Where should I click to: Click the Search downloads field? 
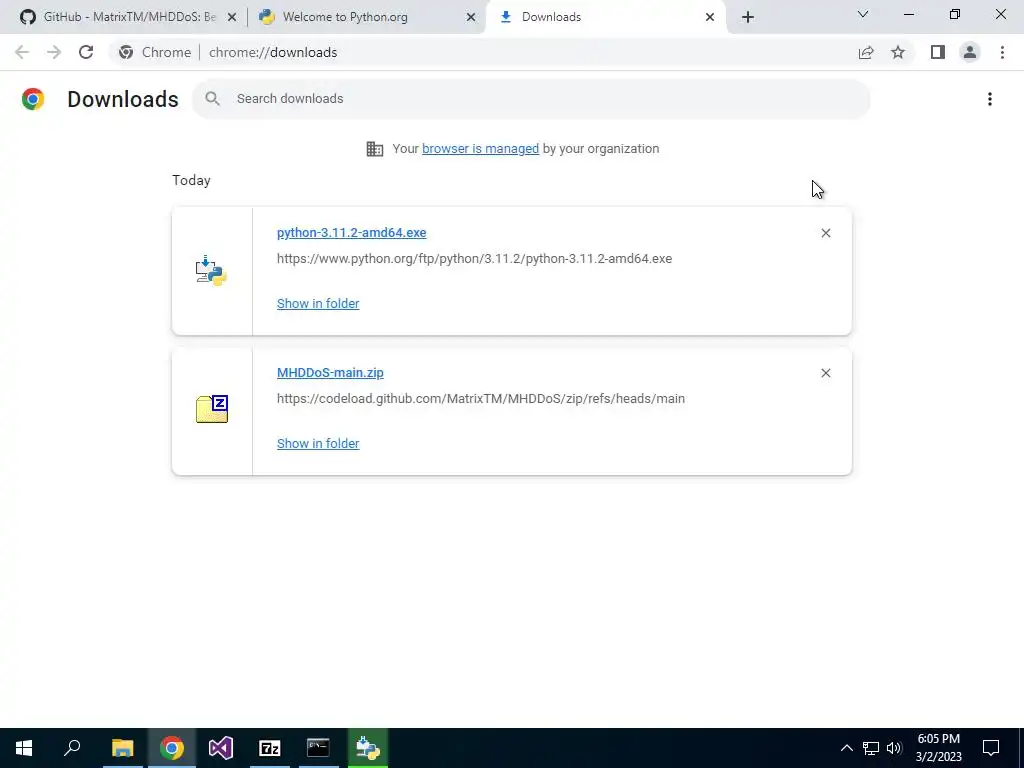tap(530, 99)
